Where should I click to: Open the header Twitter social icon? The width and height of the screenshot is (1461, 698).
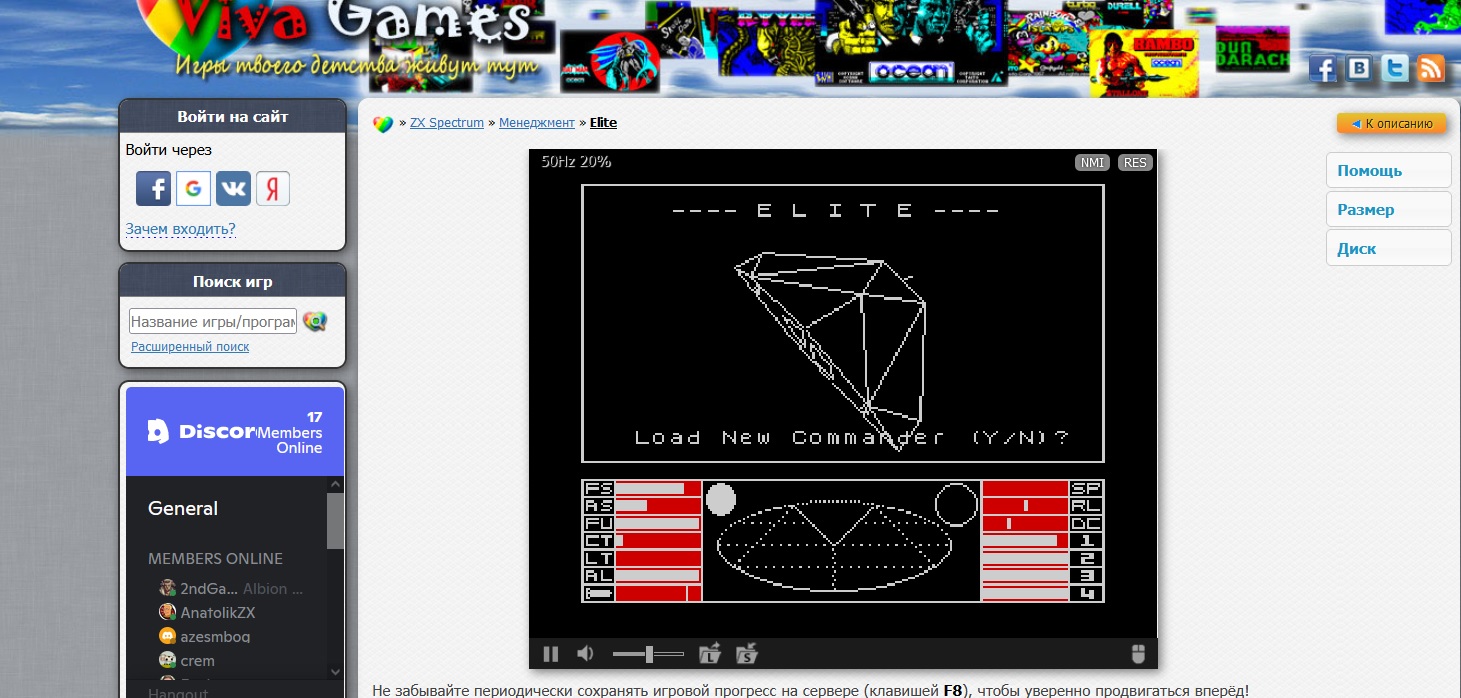pos(1395,68)
